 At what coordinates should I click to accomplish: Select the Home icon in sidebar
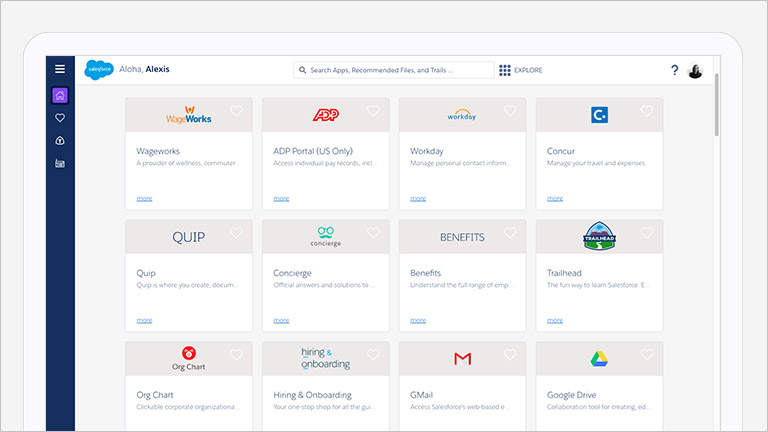(60, 96)
